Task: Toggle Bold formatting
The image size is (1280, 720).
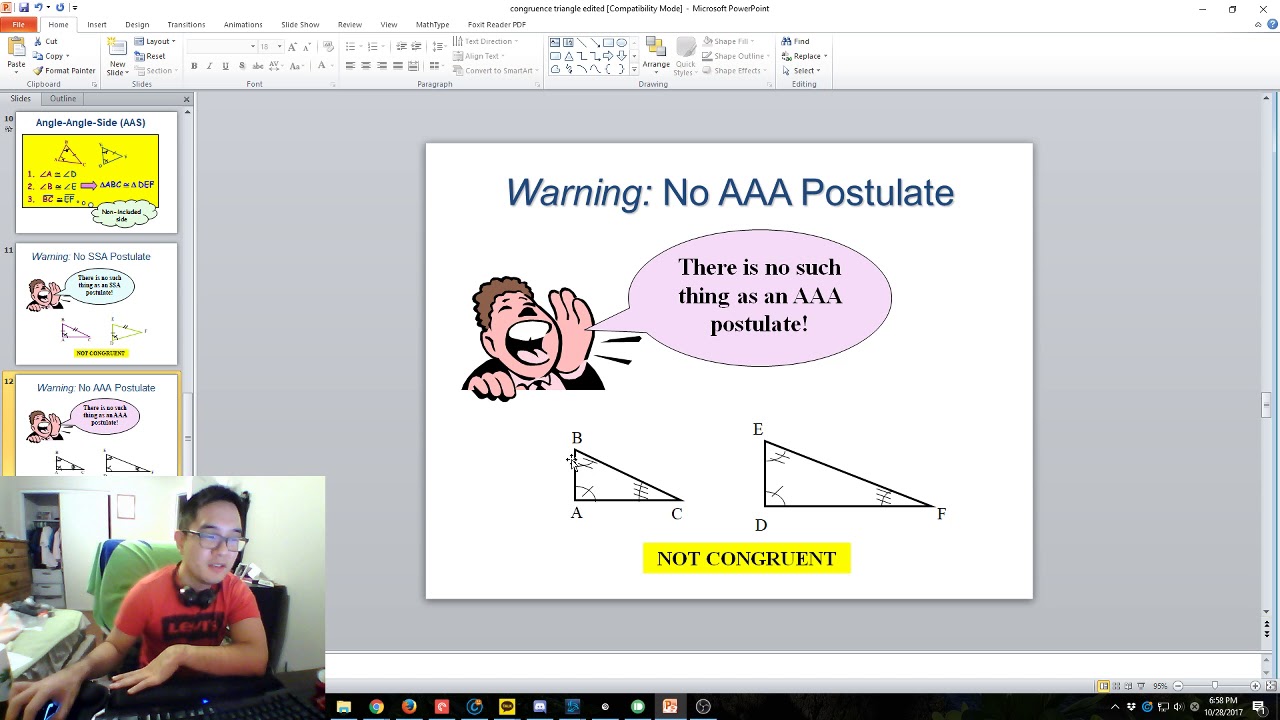Action: pyautogui.click(x=194, y=66)
